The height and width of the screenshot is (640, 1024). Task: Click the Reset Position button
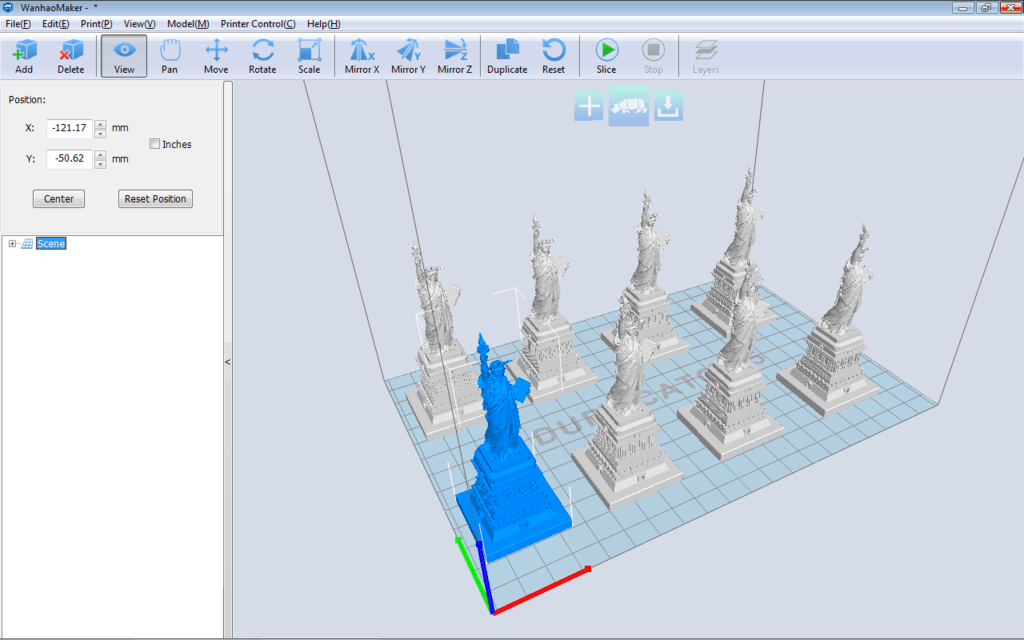click(155, 199)
